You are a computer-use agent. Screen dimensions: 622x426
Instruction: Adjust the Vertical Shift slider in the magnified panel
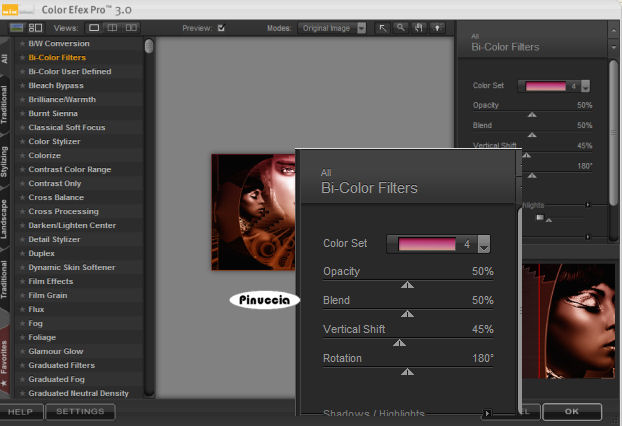click(x=399, y=342)
